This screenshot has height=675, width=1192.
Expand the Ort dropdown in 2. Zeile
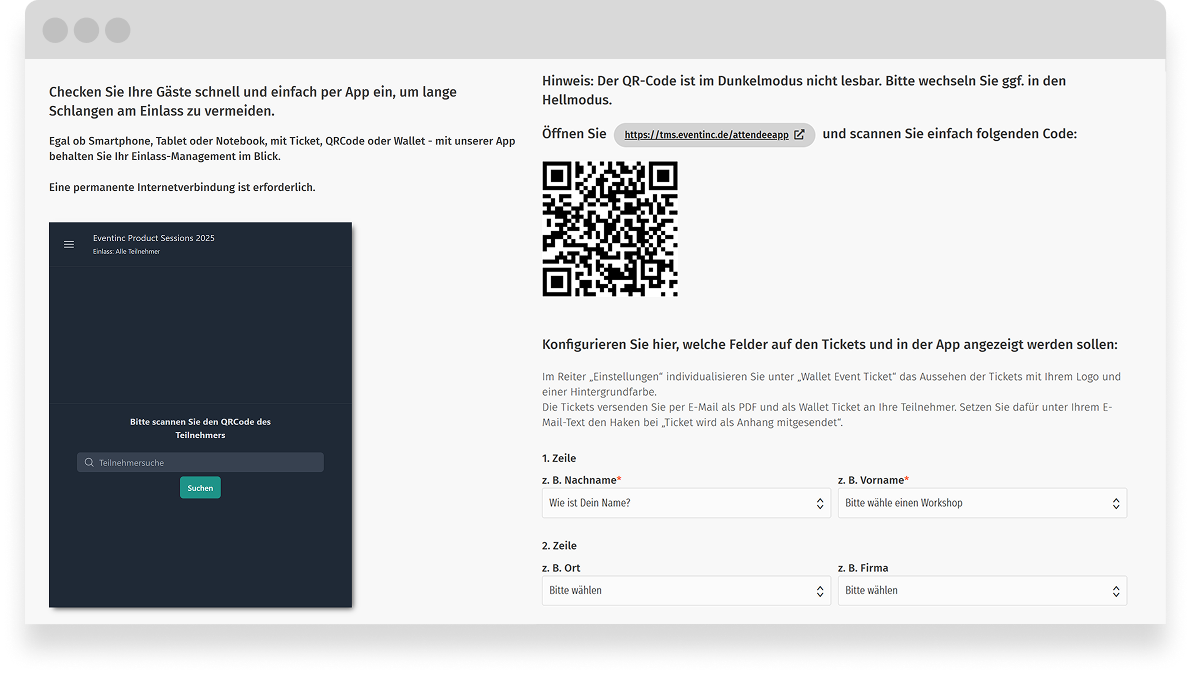pyautogui.click(x=685, y=591)
